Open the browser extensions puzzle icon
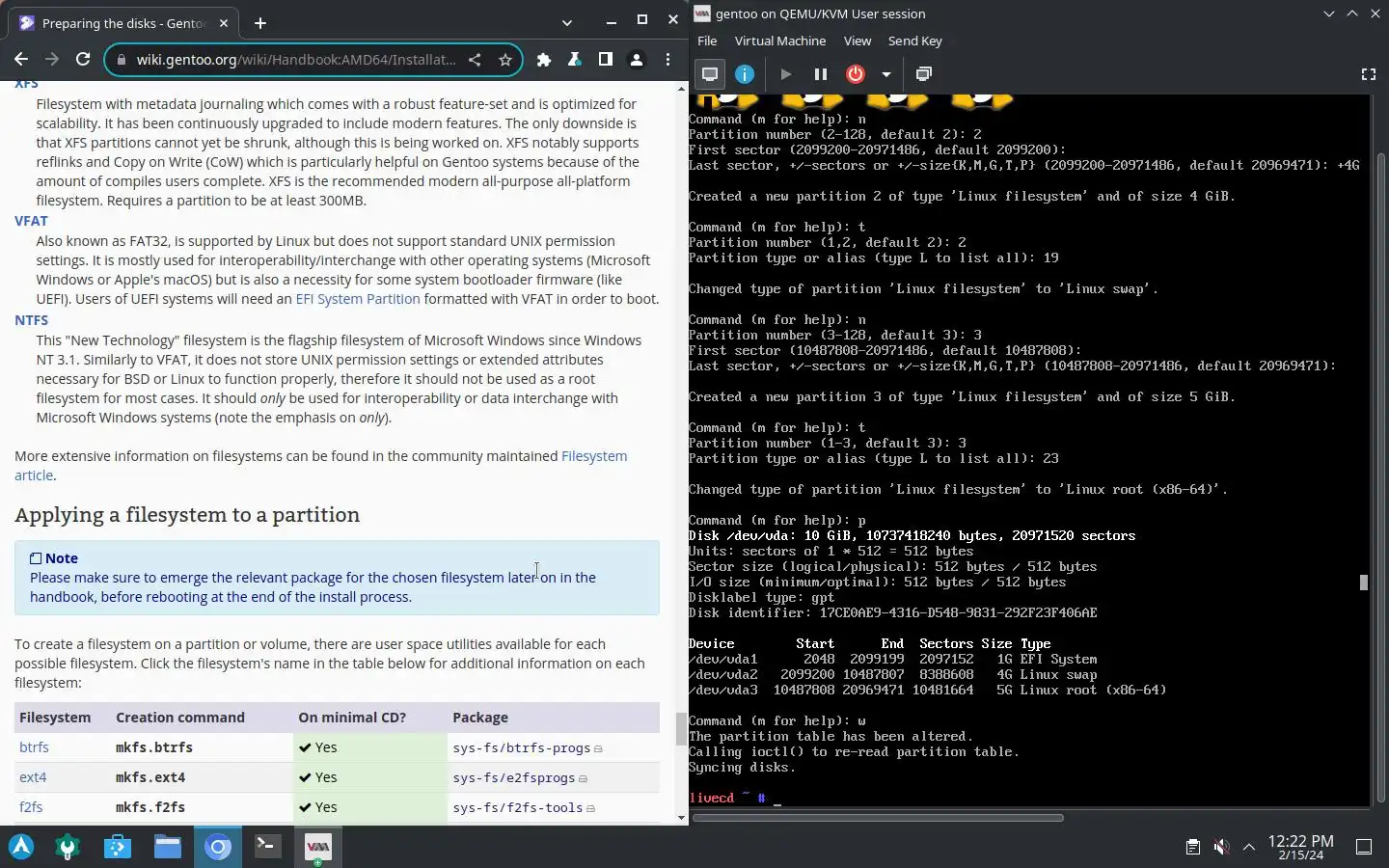The height and width of the screenshot is (868, 1389). (x=544, y=60)
